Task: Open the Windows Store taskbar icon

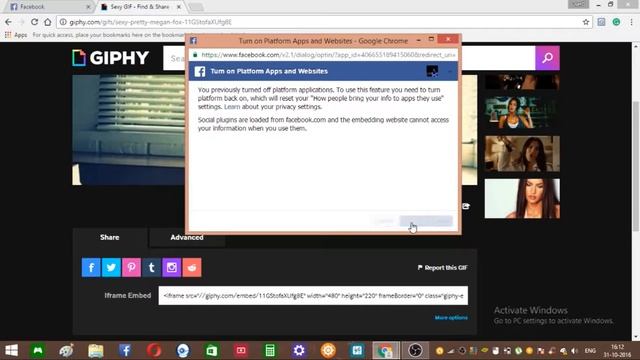Action: pos(212,351)
